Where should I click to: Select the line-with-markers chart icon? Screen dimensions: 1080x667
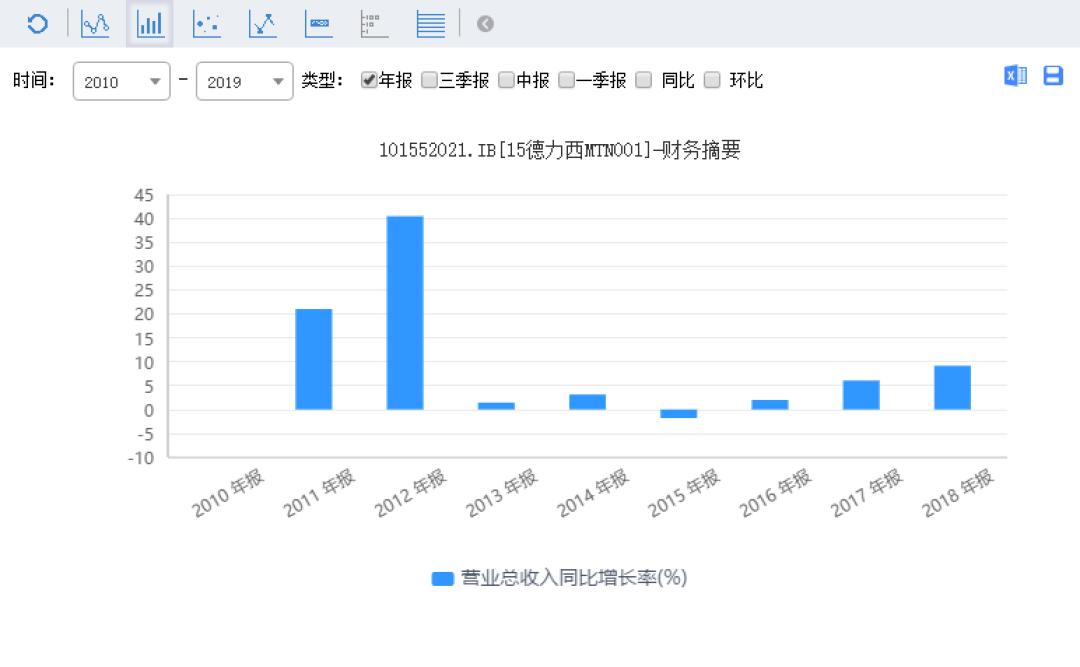pyautogui.click(x=261, y=23)
